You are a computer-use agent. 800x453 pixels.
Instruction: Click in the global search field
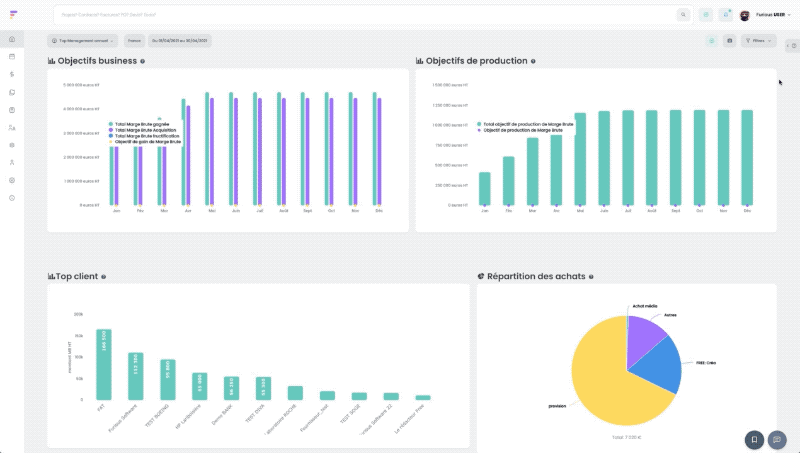pos(365,15)
